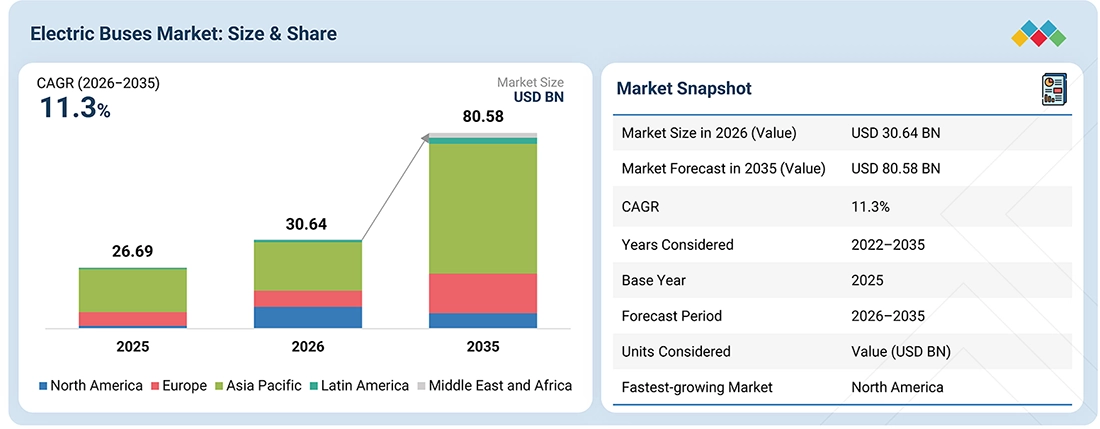
Task: Click the 'Market Size' grey label
Action: (x=530, y=83)
